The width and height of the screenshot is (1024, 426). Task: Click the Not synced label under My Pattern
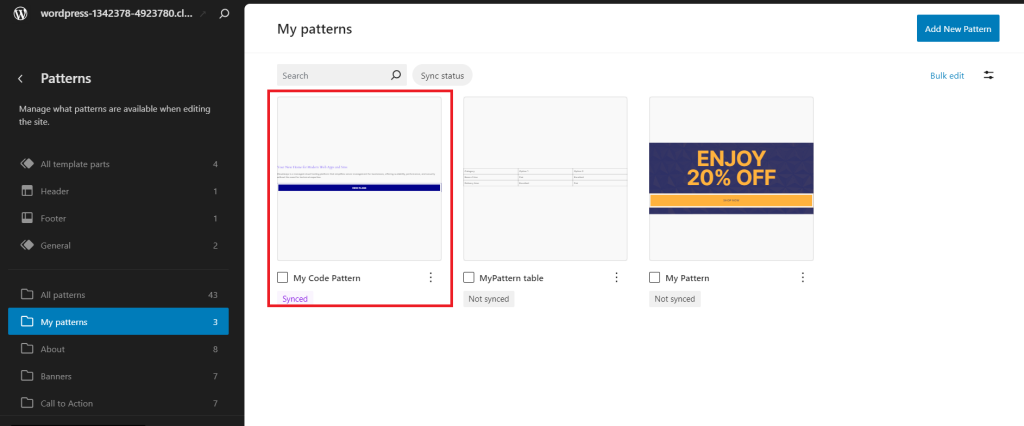click(x=675, y=299)
